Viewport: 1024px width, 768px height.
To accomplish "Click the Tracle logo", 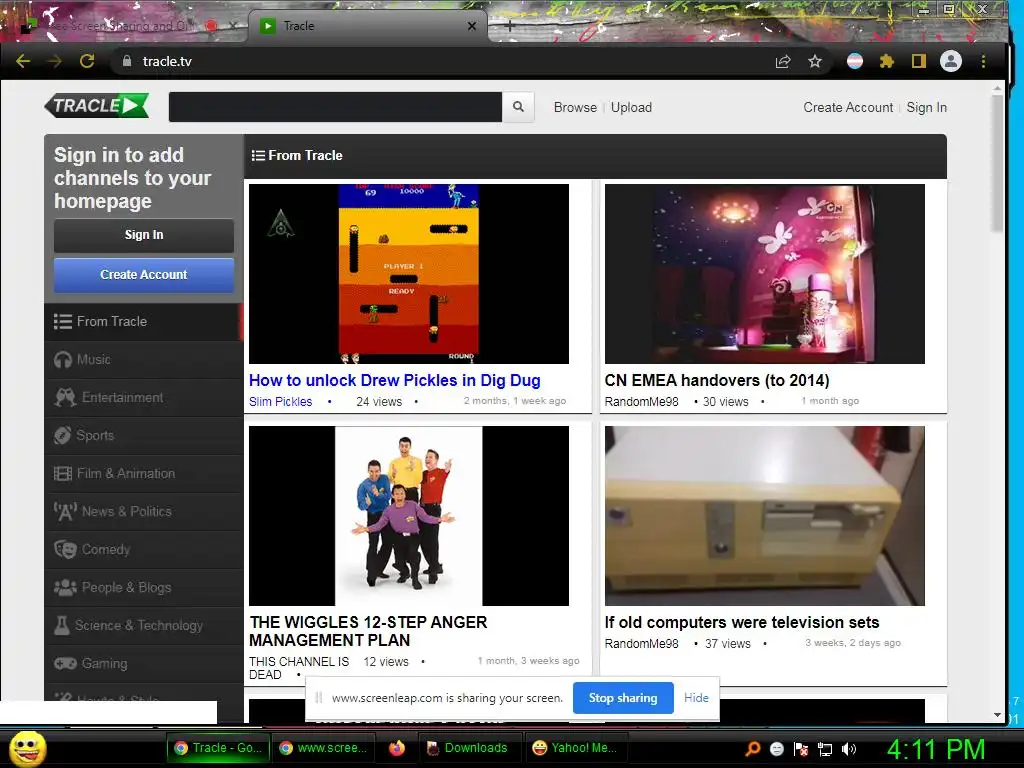I will pyautogui.click(x=97, y=105).
